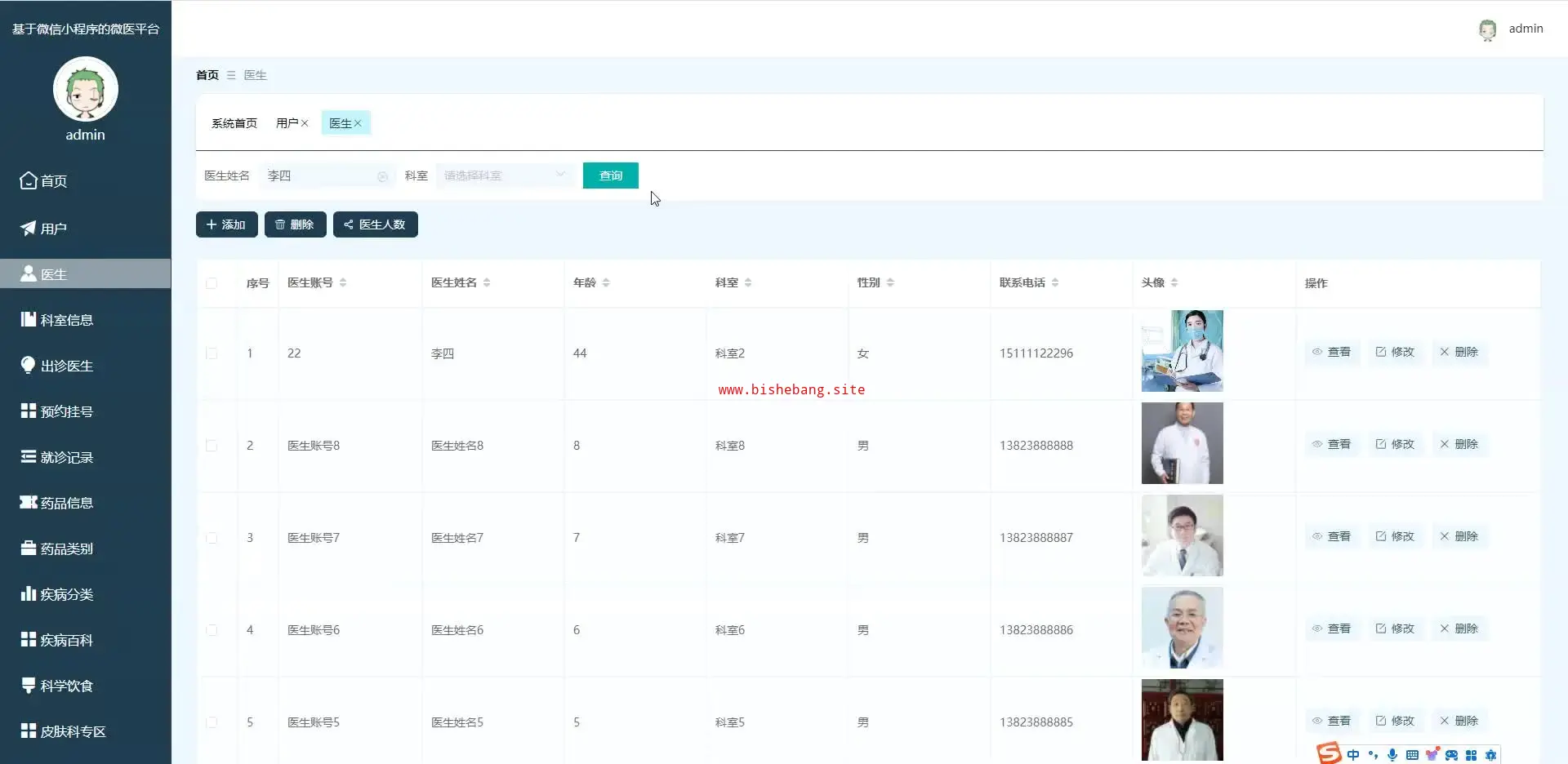Sort table by 联系电话 column

coord(1055,282)
